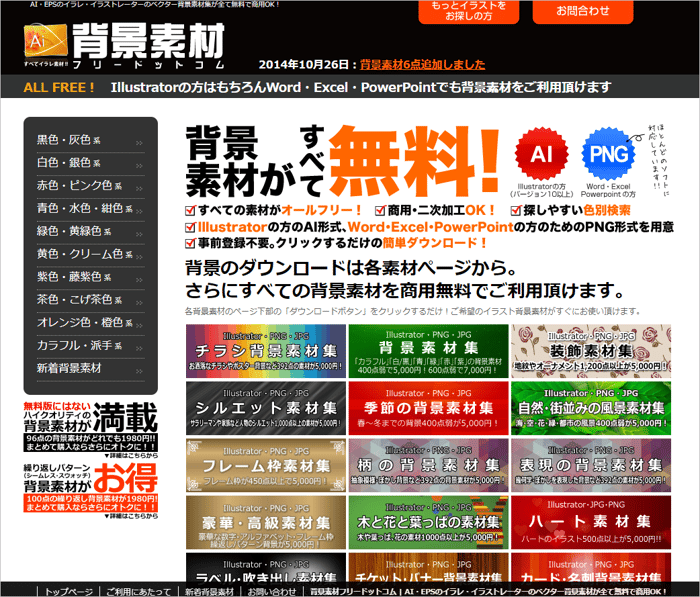Click the red AI badge icon
This screenshot has width=700, height=597.
[542, 154]
